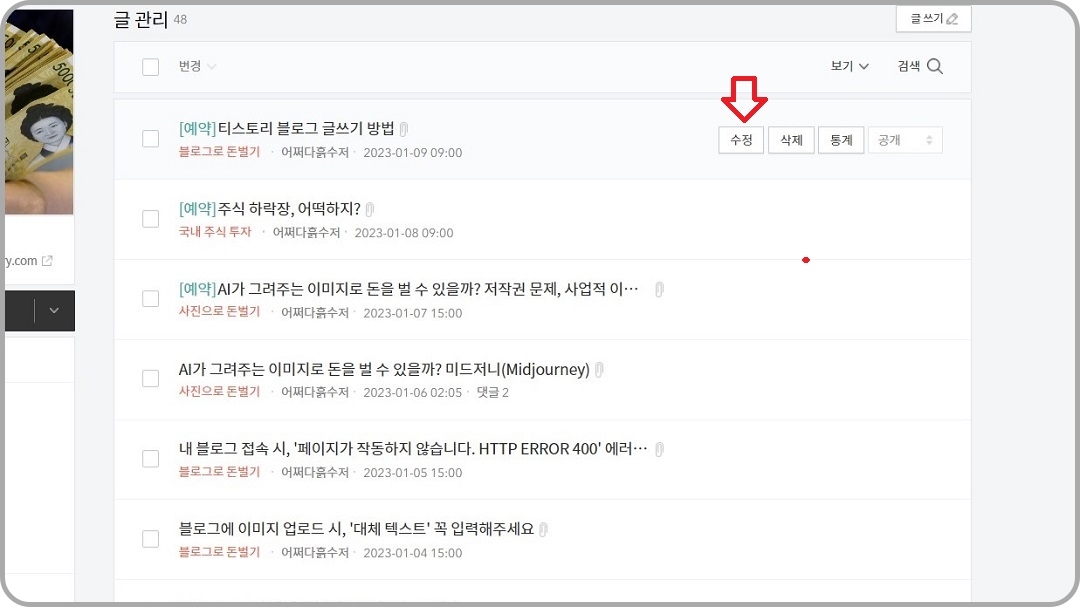Check the box for 티스토리 블로그 글쓰기 방법
Screen dimensions: 1080x607
150,138
